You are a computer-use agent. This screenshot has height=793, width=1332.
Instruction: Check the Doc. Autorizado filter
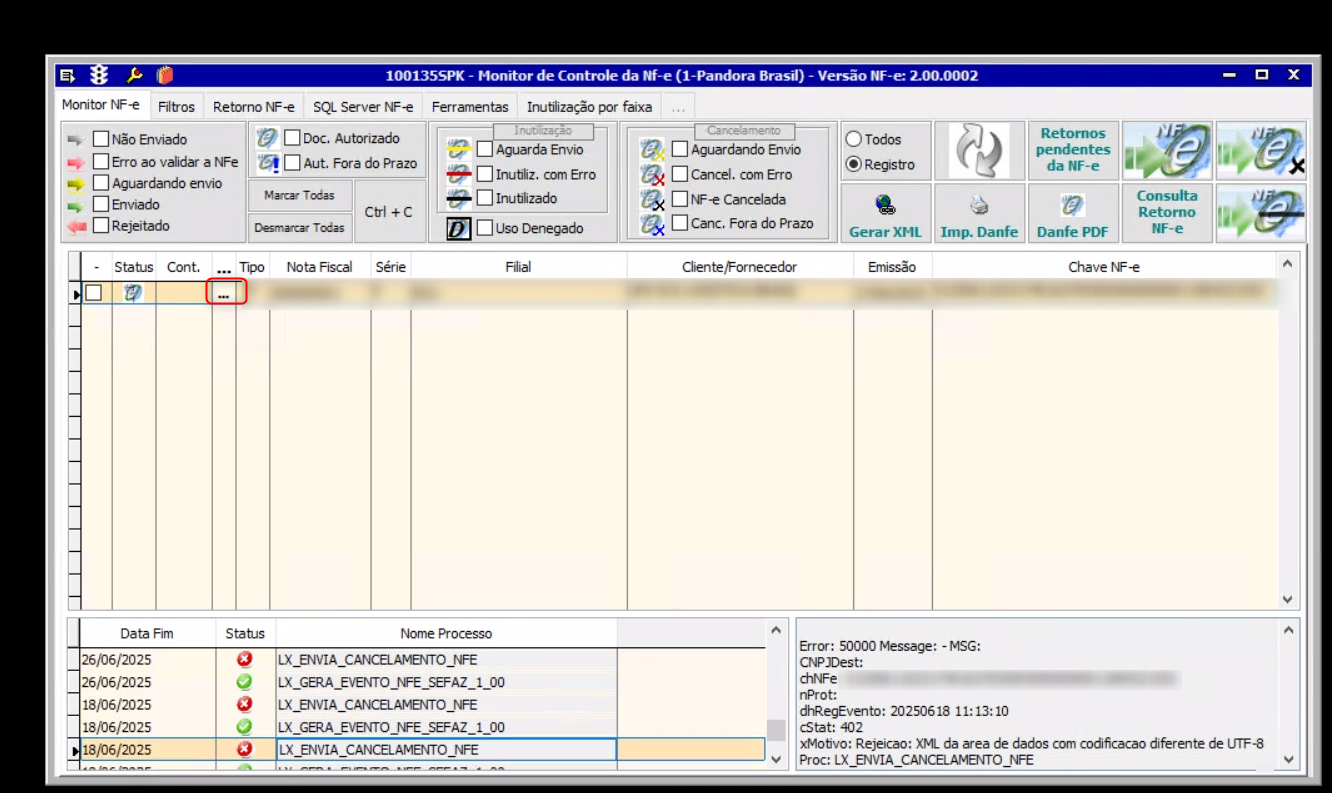[293, 138]
